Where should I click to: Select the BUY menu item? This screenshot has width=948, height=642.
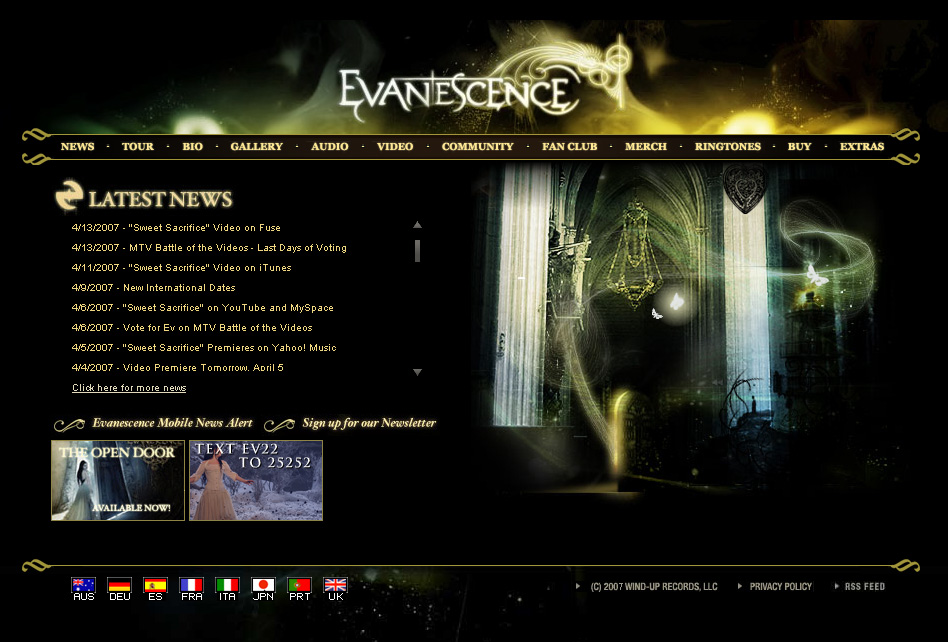[799, 146]
